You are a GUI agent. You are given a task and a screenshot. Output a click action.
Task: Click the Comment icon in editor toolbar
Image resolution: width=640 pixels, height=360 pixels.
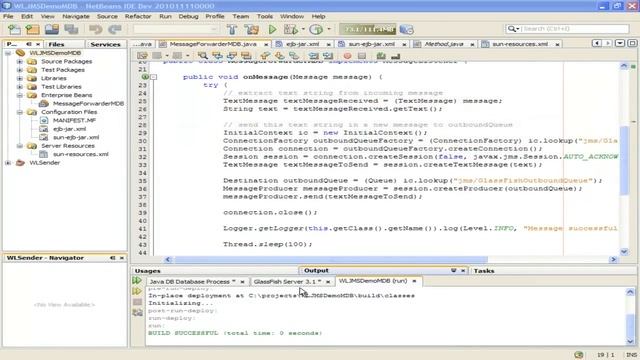381,56
